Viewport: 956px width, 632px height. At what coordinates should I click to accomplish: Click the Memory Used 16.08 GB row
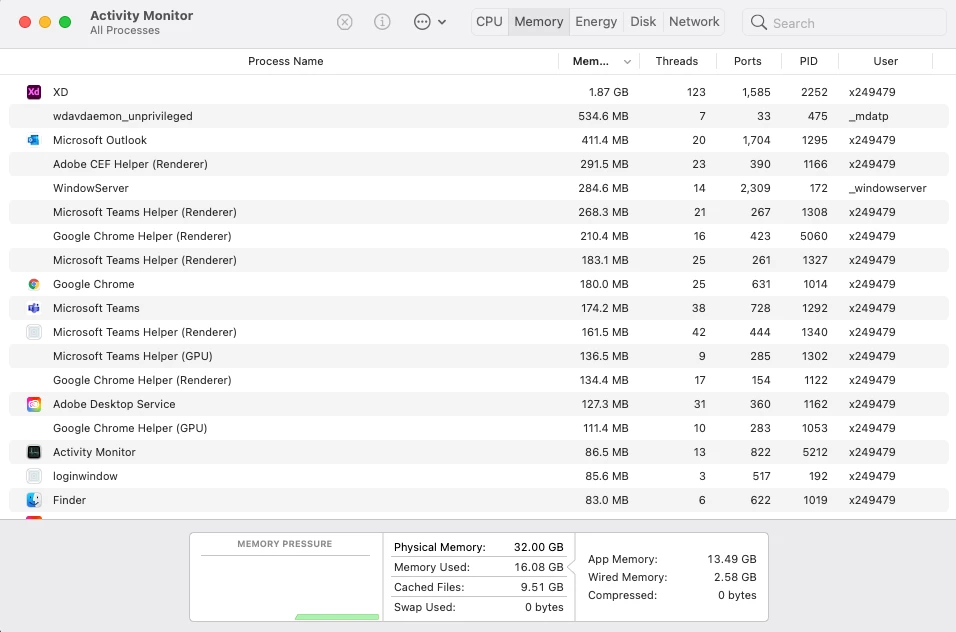point(479,567)
